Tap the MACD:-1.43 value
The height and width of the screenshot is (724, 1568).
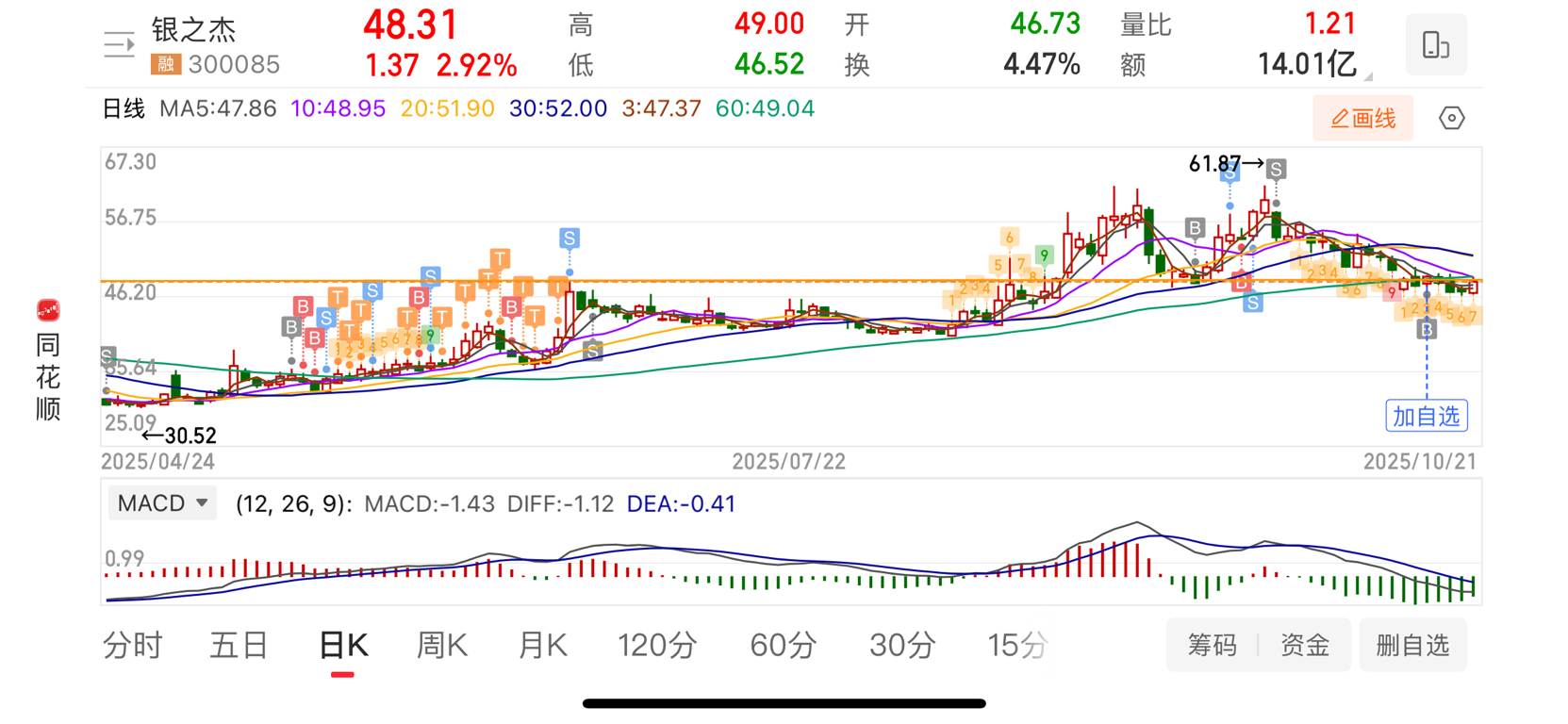pyautogui.click(x=429, y=503)
